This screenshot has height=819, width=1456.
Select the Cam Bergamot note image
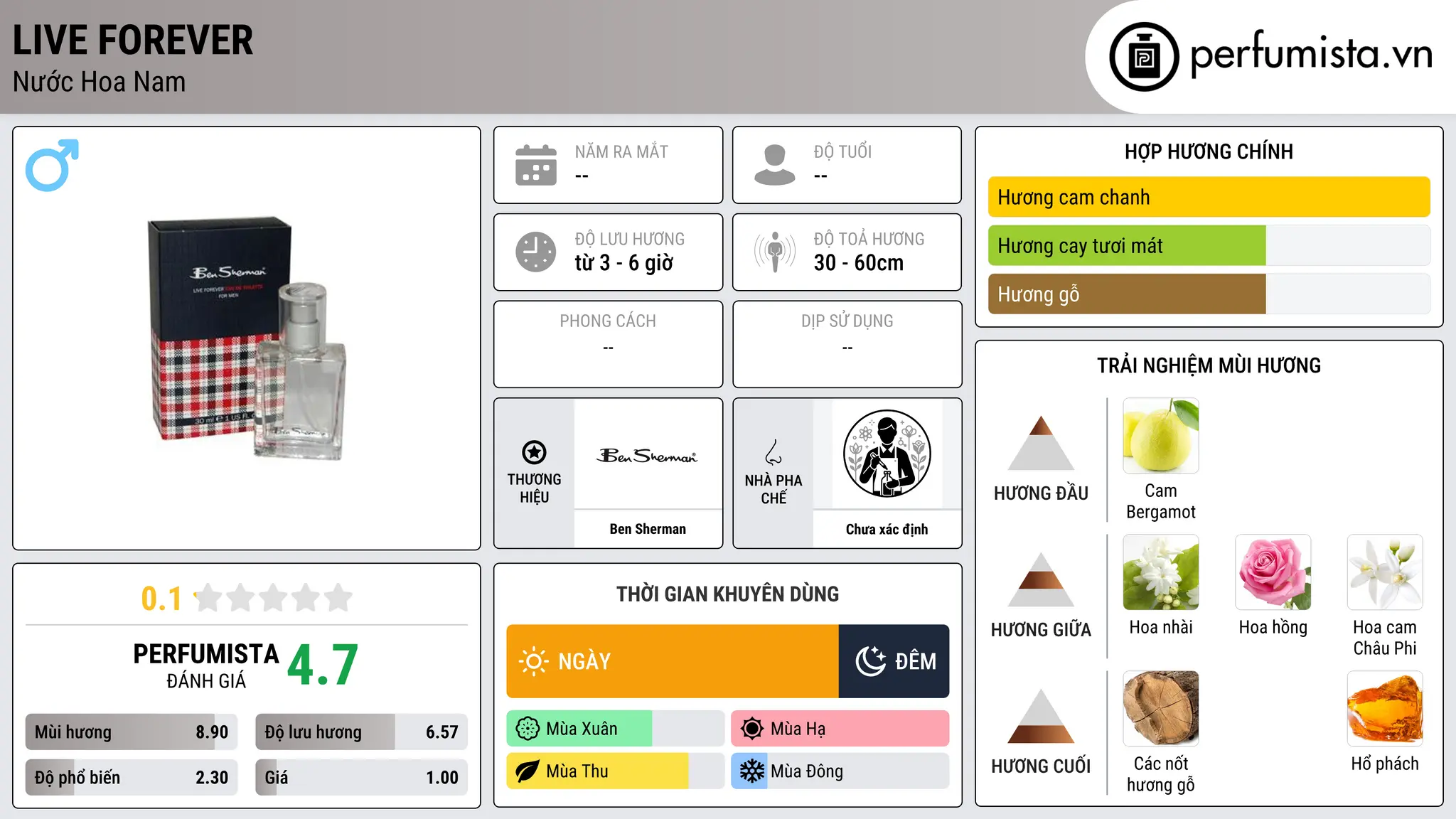click(x=1161, y=436)
